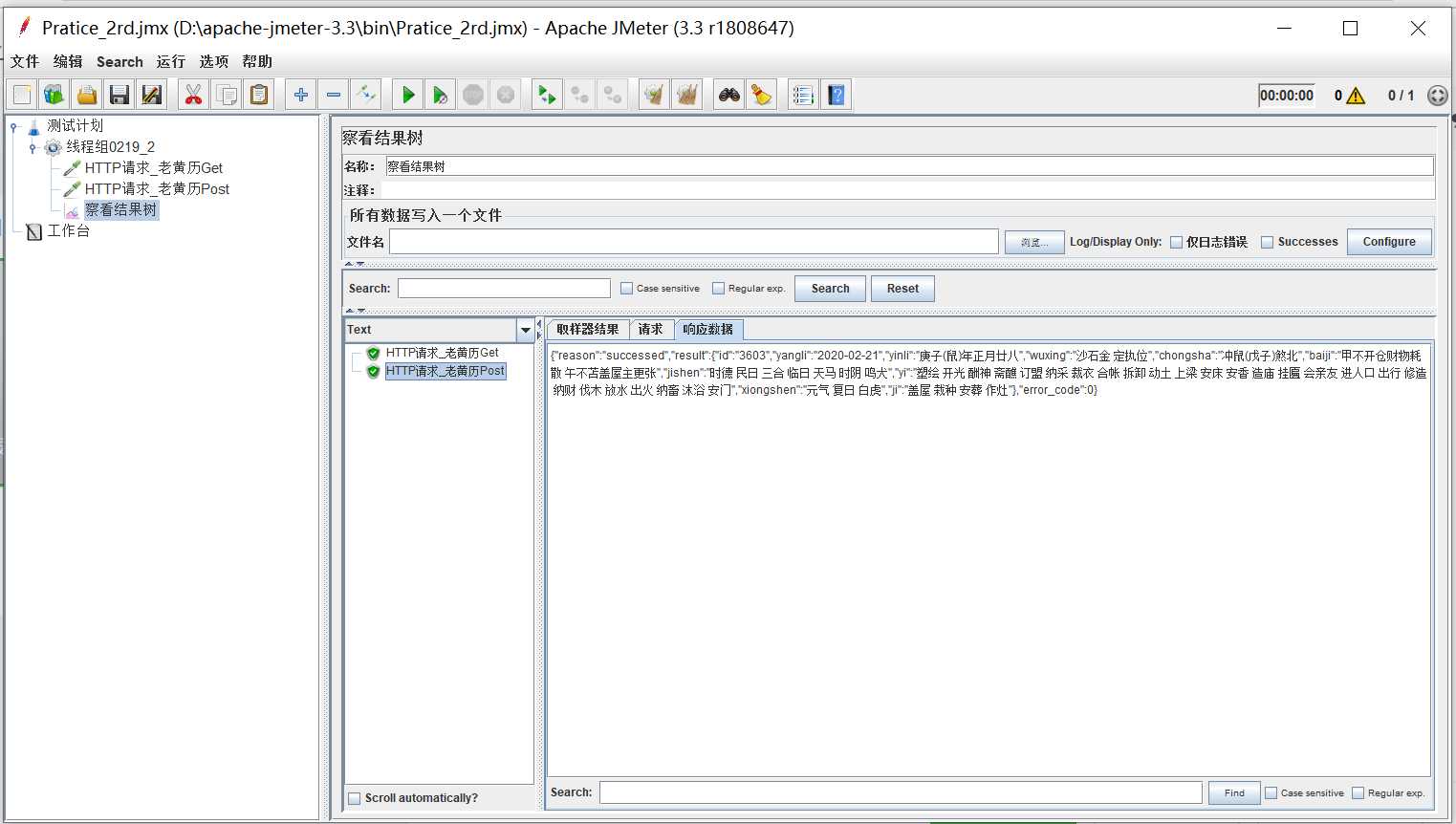Start the test with green play icon
Screen dimensions: 1456x824
[x=408, y=95]
